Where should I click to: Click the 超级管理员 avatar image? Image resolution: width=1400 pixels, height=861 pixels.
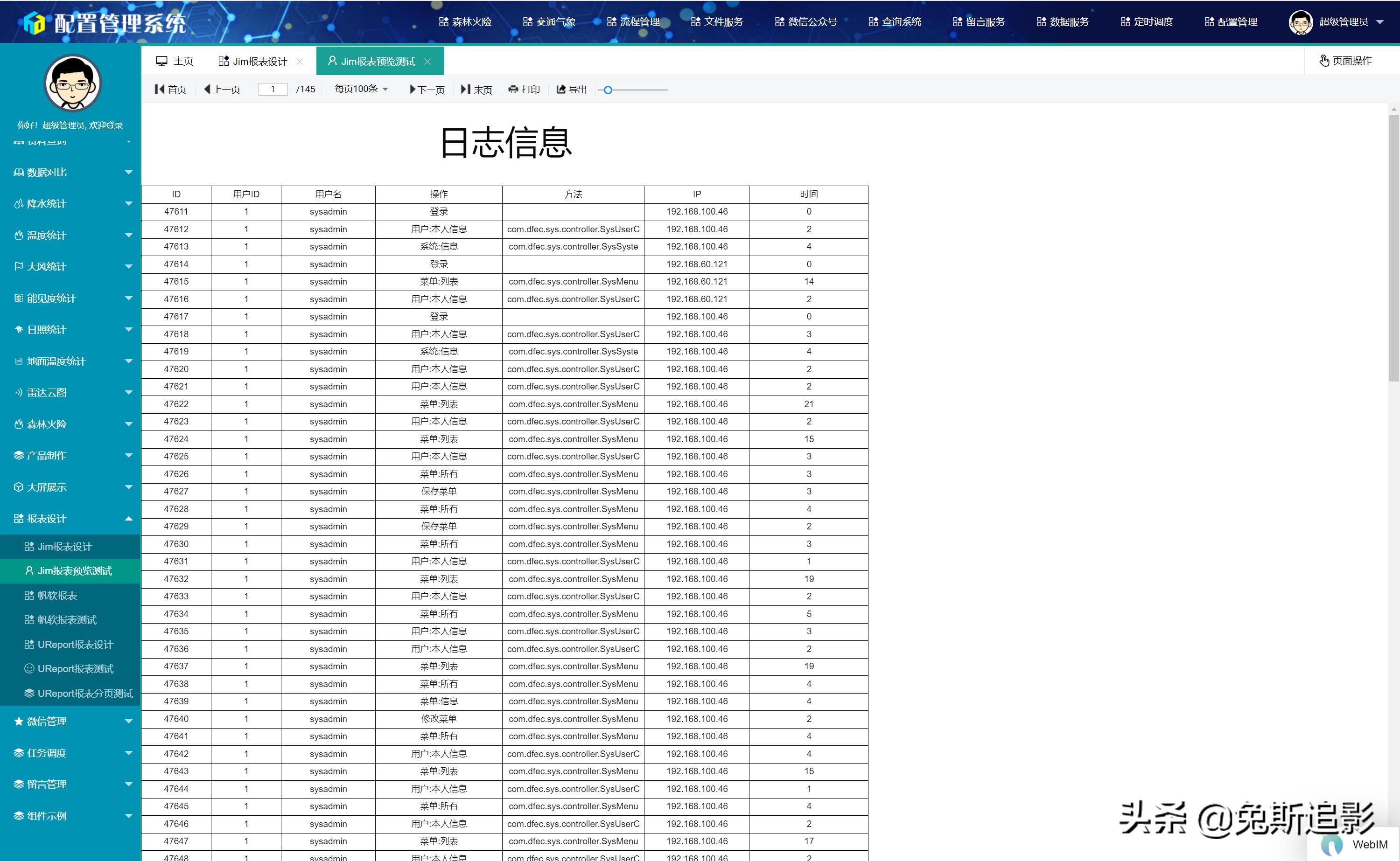tap(1300, 21)
